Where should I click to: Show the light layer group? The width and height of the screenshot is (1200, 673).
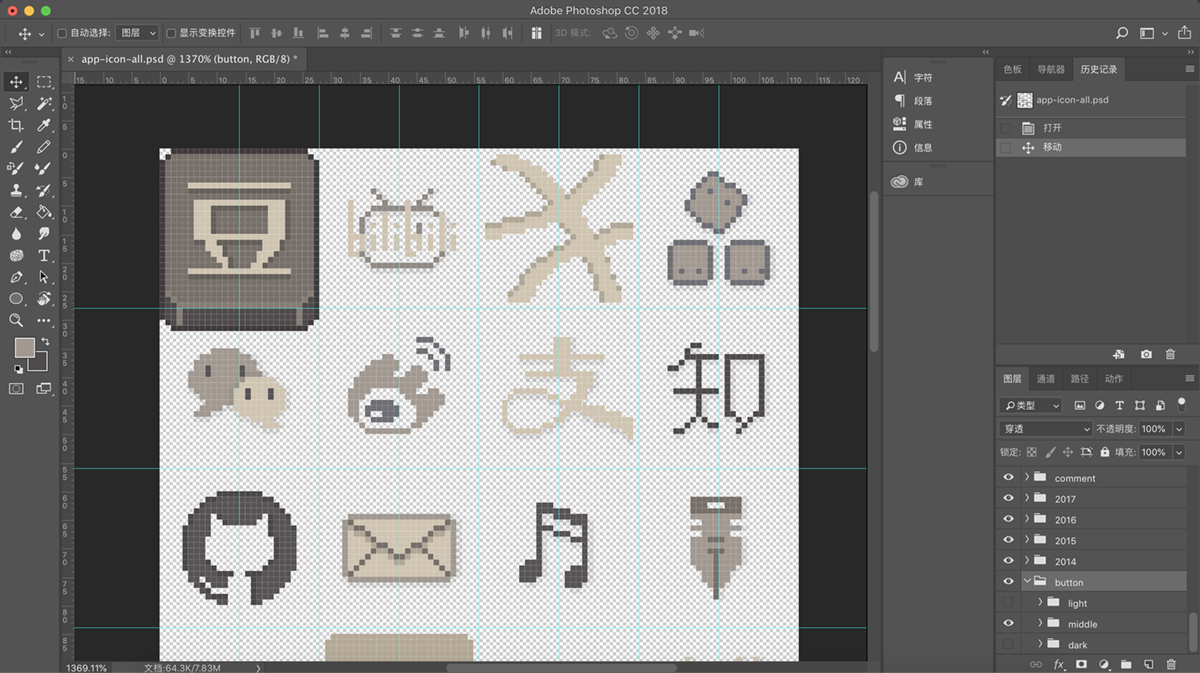pyautogui.click(x=1008, y=603)
